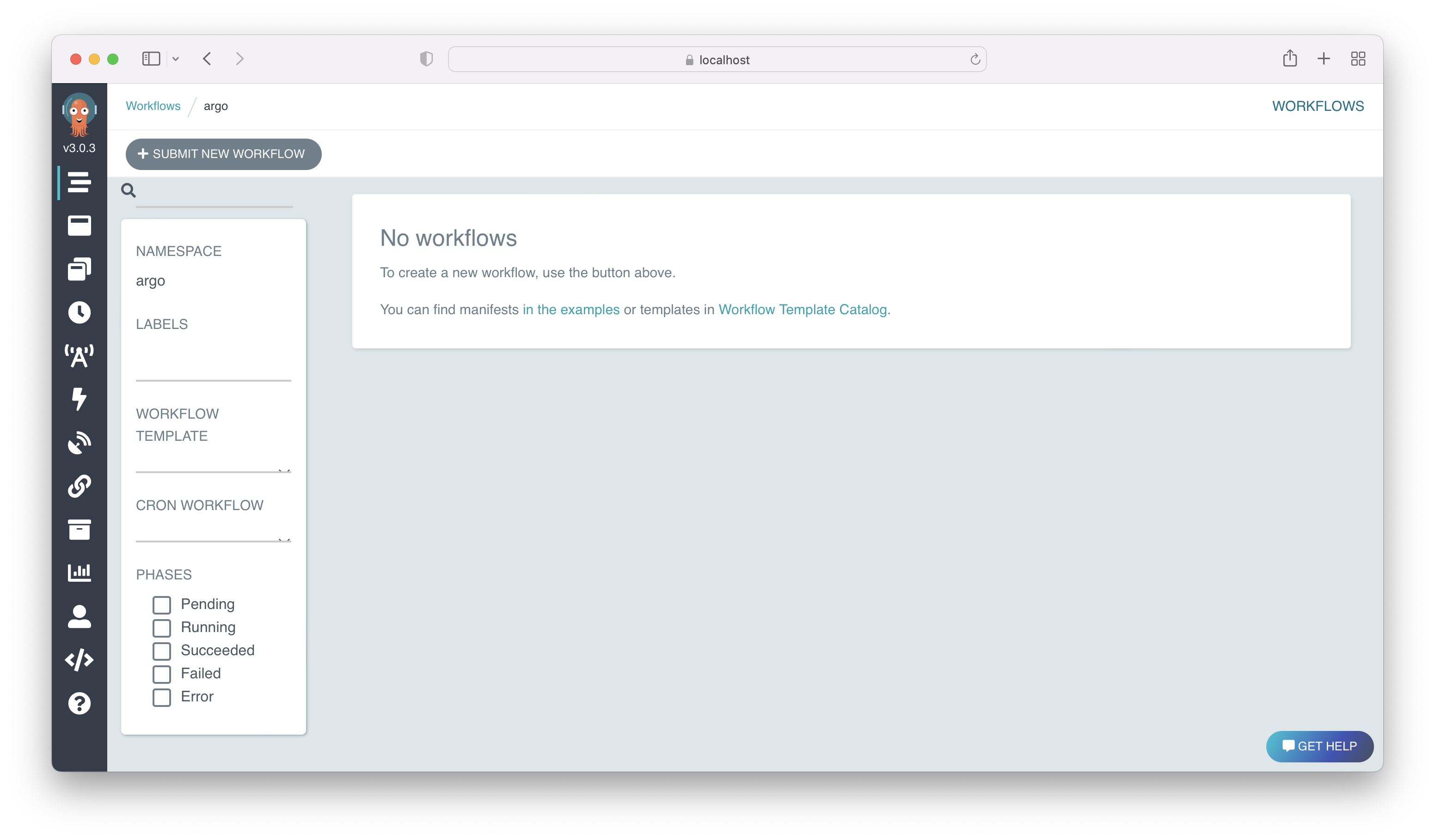Open Workflow Templates sidebar icon

79,225
